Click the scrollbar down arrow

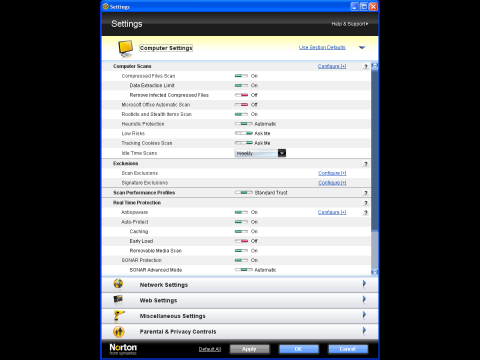(375, 272)
